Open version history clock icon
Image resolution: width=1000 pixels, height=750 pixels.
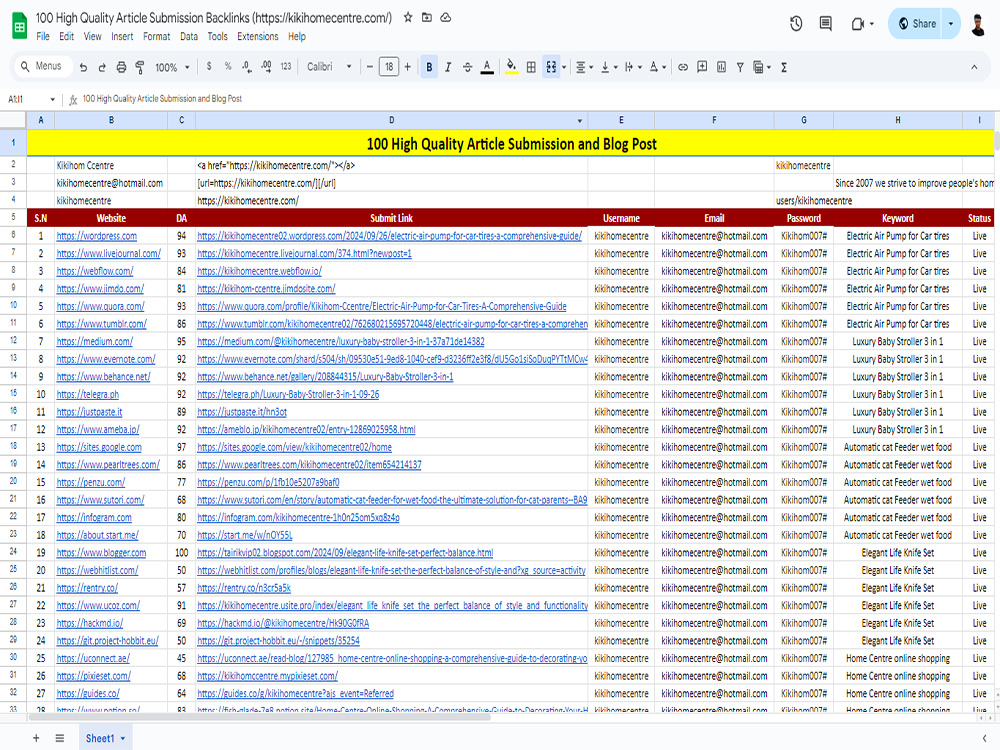tap(796, 24)
